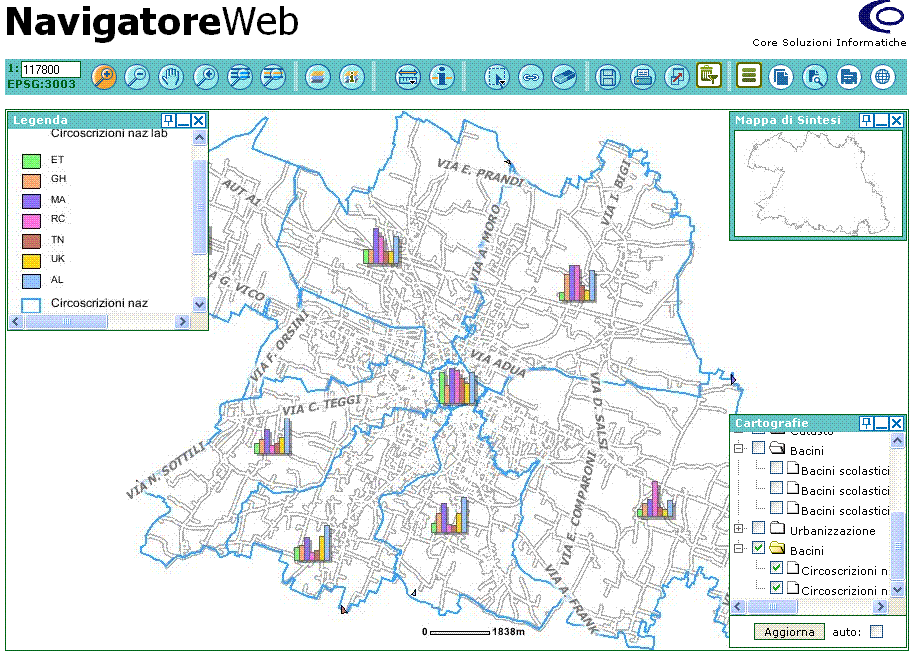The width and height of the screenshot is (918, 654).
Task: Collapse the unchecked Bacini folder node
Action: tap(740, 449)
